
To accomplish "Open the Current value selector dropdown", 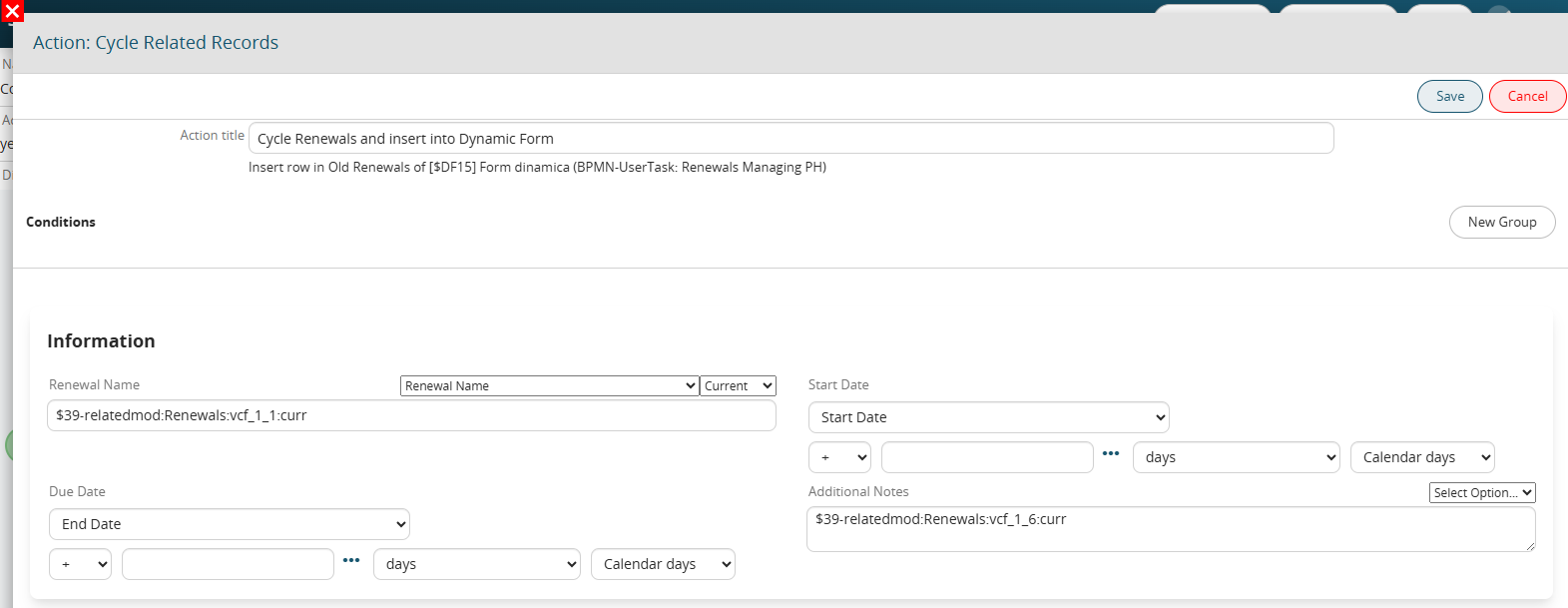I will pos(738,385).
